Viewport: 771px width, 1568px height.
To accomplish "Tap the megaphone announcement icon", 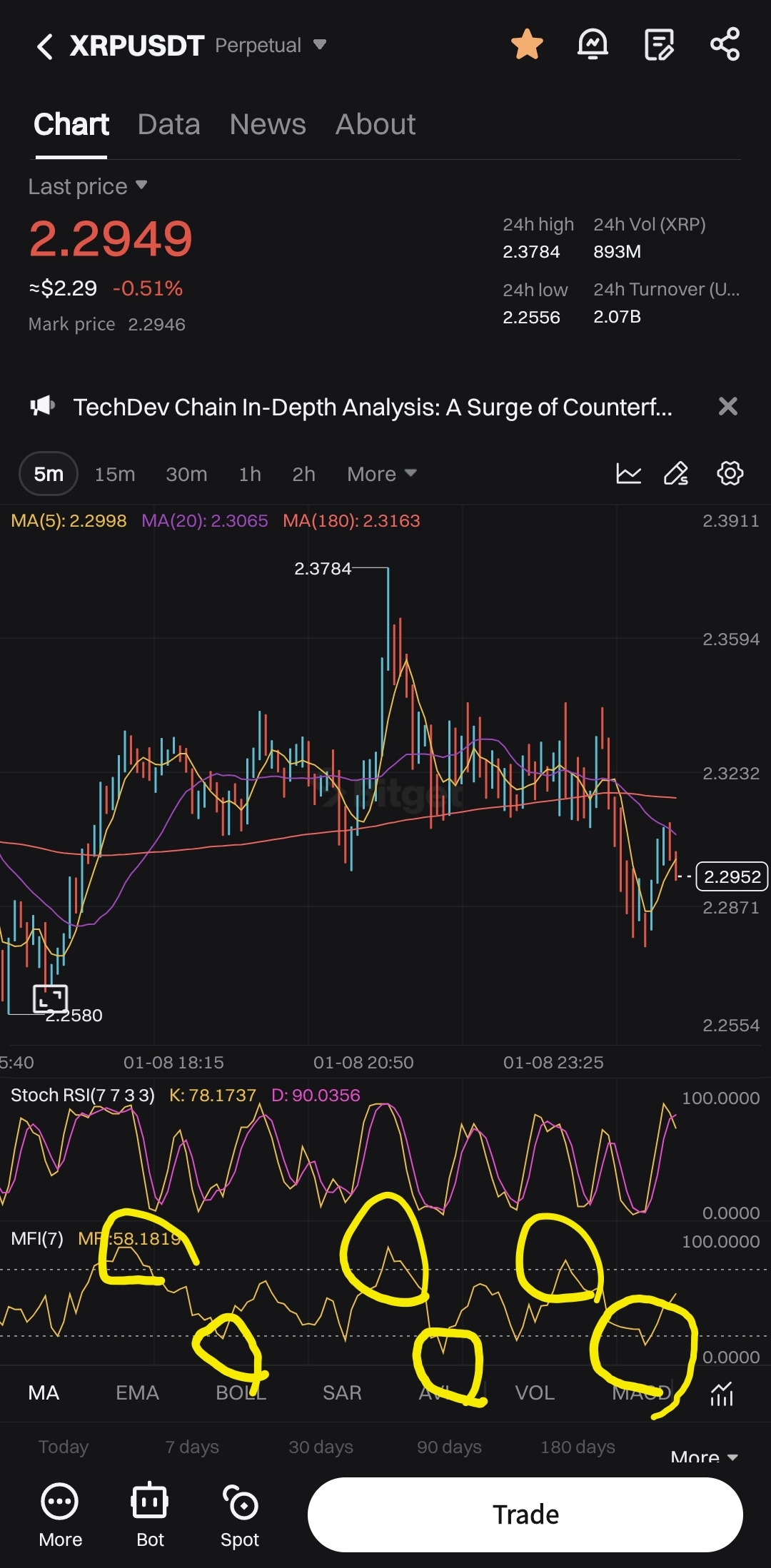I will click(x=43, y=406).
